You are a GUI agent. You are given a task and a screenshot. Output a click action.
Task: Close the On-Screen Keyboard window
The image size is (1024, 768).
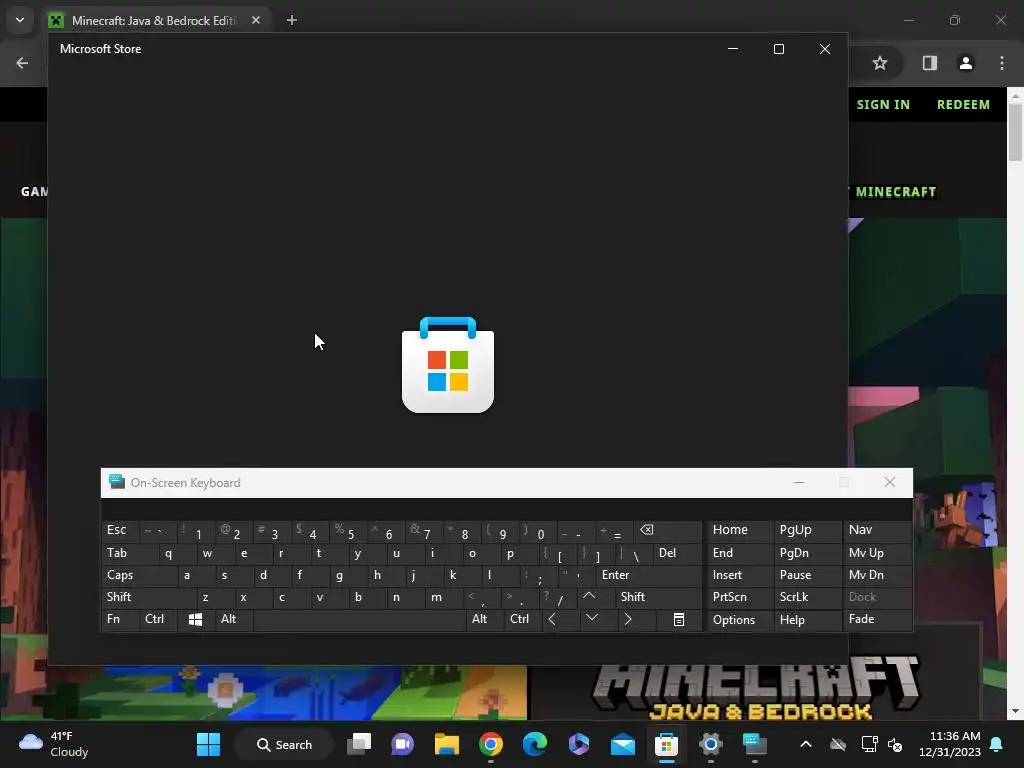click(889, 482)
